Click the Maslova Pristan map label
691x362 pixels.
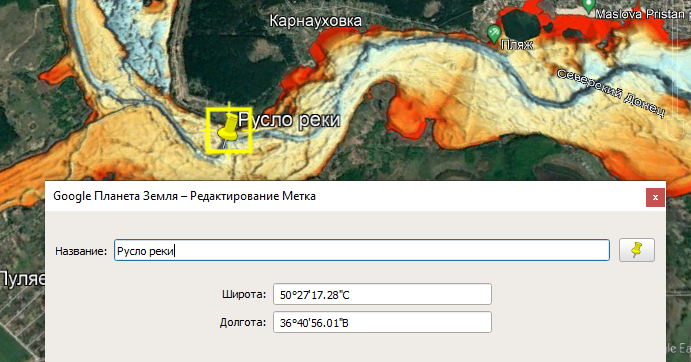coord(640,14)
